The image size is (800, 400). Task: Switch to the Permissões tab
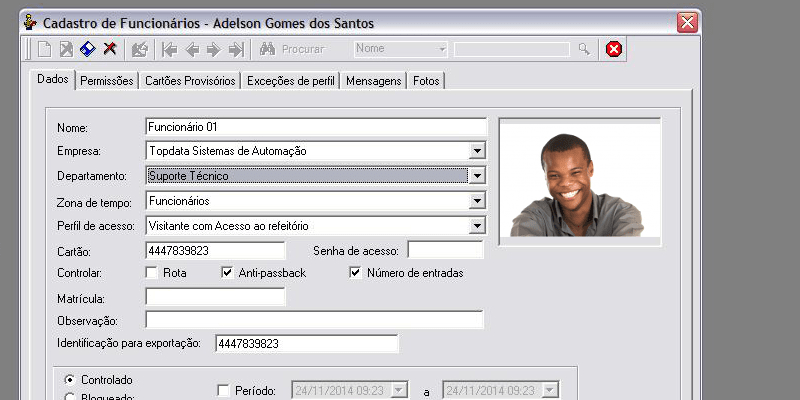pos(107,81)
